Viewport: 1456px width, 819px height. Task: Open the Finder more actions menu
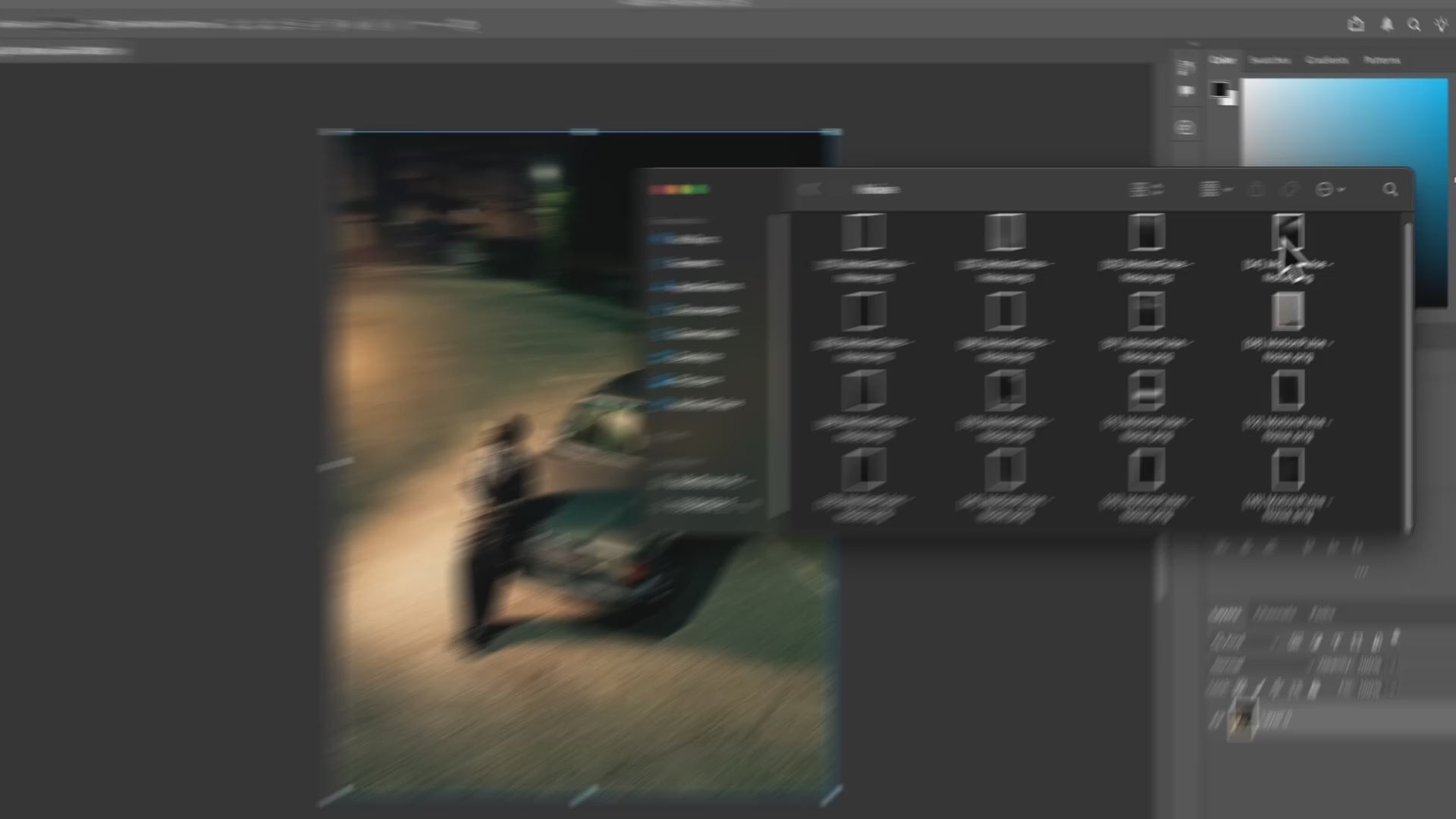pos(1329,190)
